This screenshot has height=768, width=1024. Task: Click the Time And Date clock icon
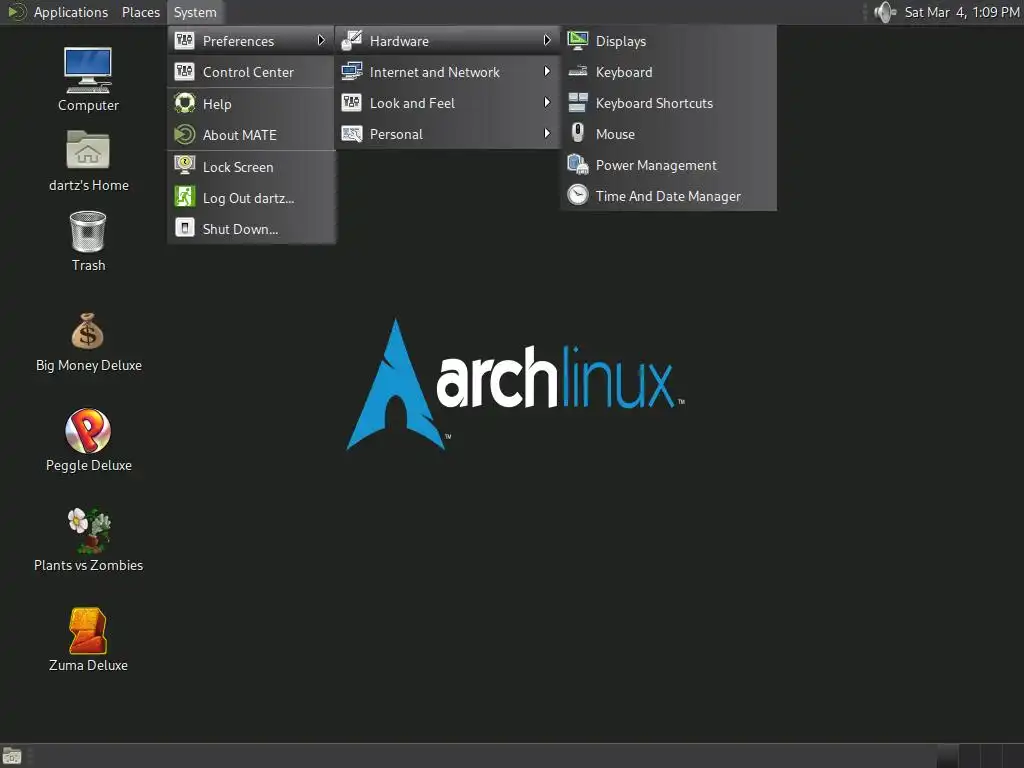(577, 195)
